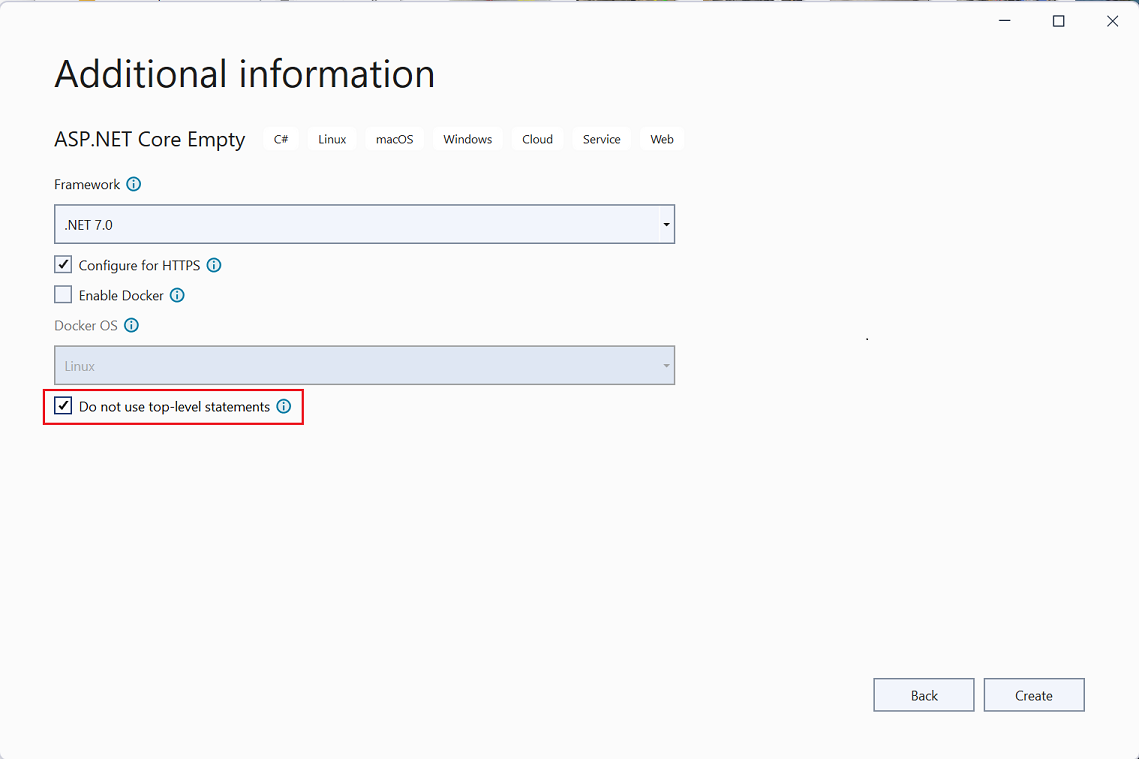Select the Service tag
The height and width of the screenshot is (759, 1139).
pos(601,139)
